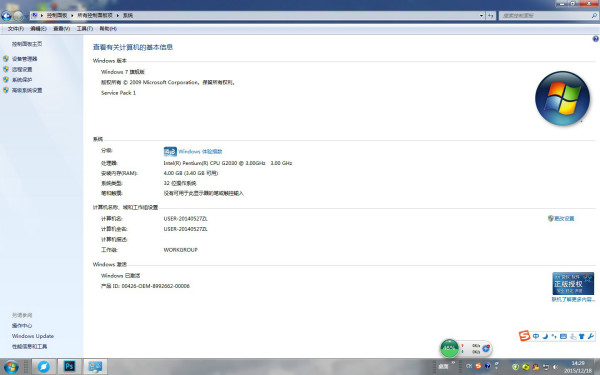The image size is (600, 375).
Task: Open the Windows Start orb
Action: coord(10,367)
